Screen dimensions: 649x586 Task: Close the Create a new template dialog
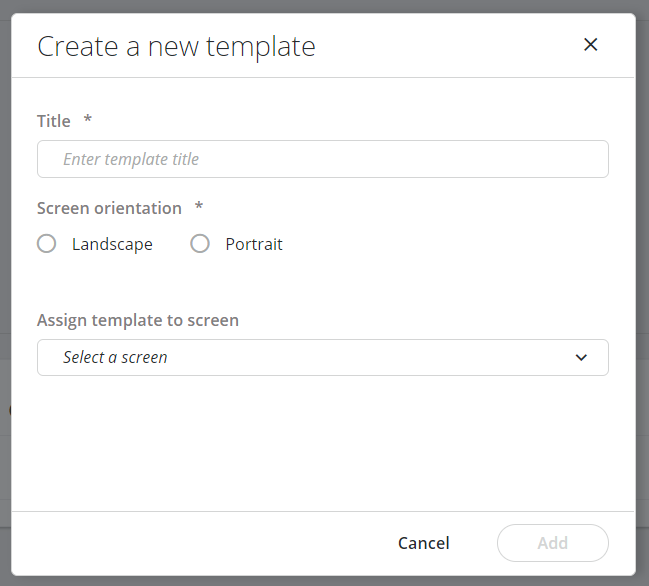point(590,45)
